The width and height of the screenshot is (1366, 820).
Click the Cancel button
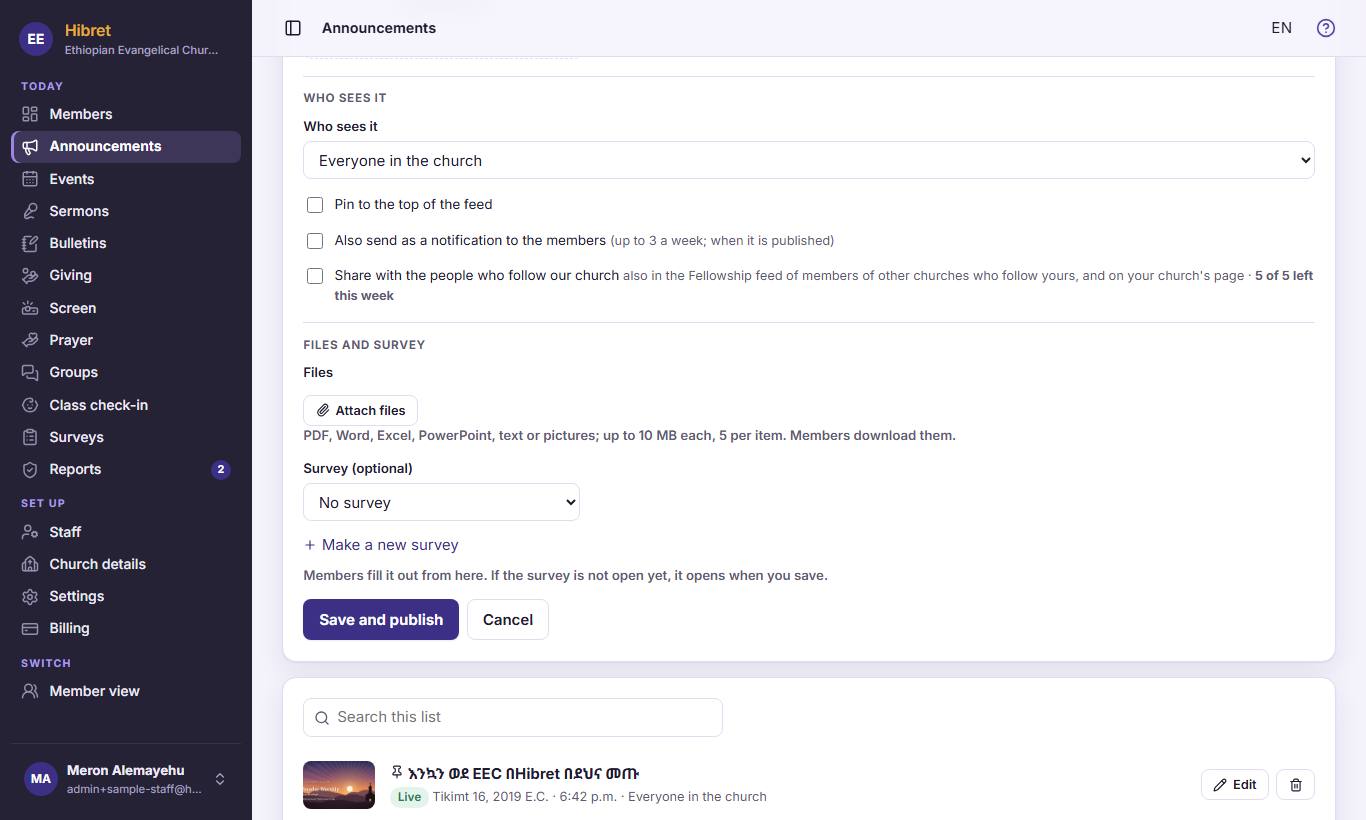[x=508, y=620]
